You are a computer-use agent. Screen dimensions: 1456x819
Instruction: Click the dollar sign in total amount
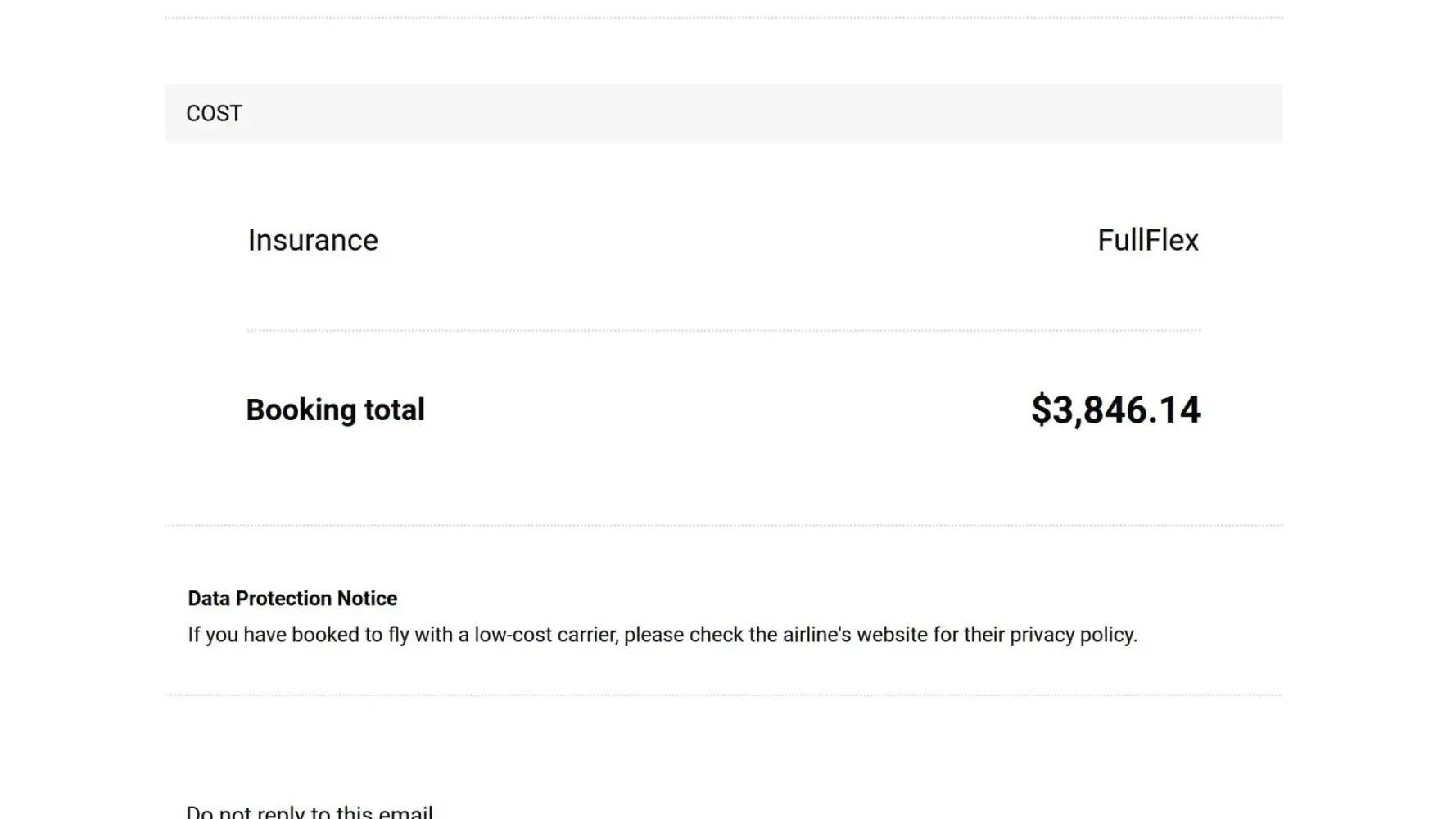tap(1040, 409)
